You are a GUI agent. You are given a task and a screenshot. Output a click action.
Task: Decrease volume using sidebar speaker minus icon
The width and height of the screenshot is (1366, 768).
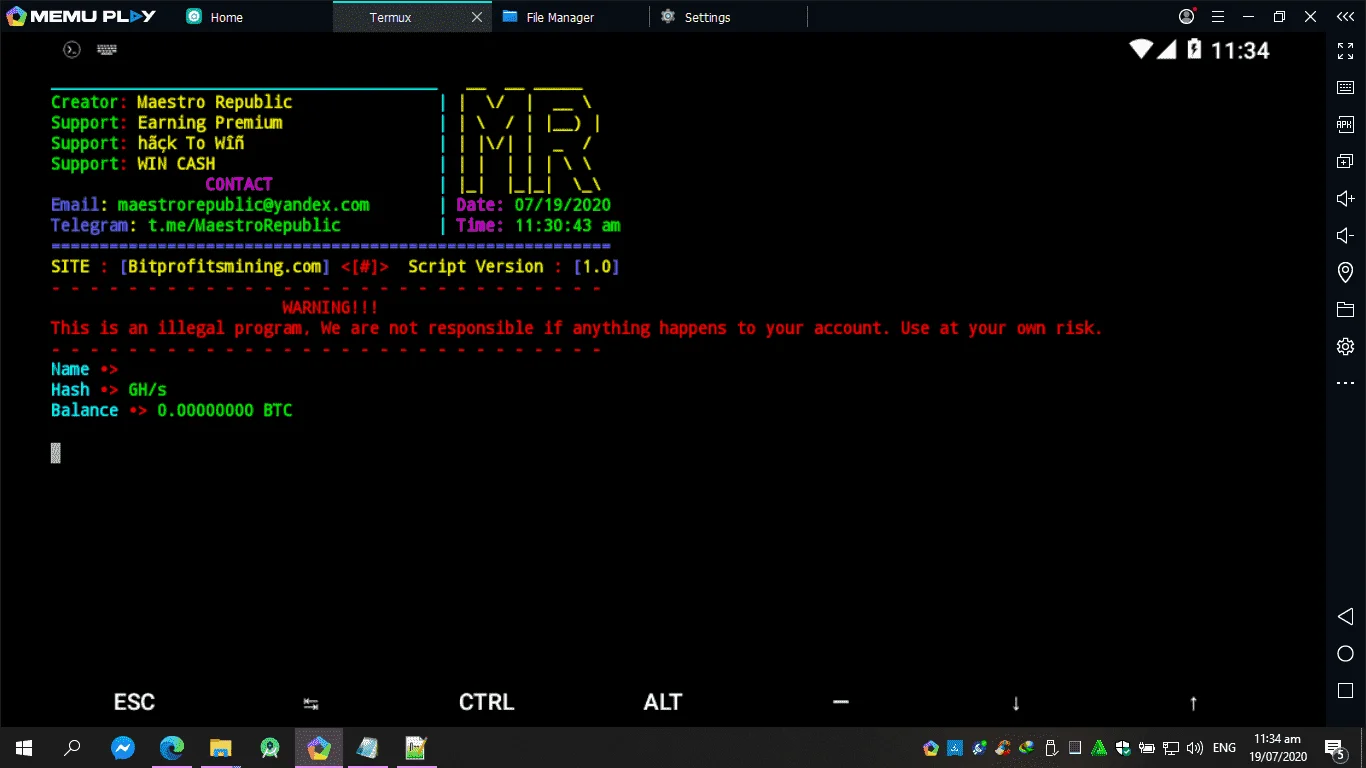tap(1345, 236)
